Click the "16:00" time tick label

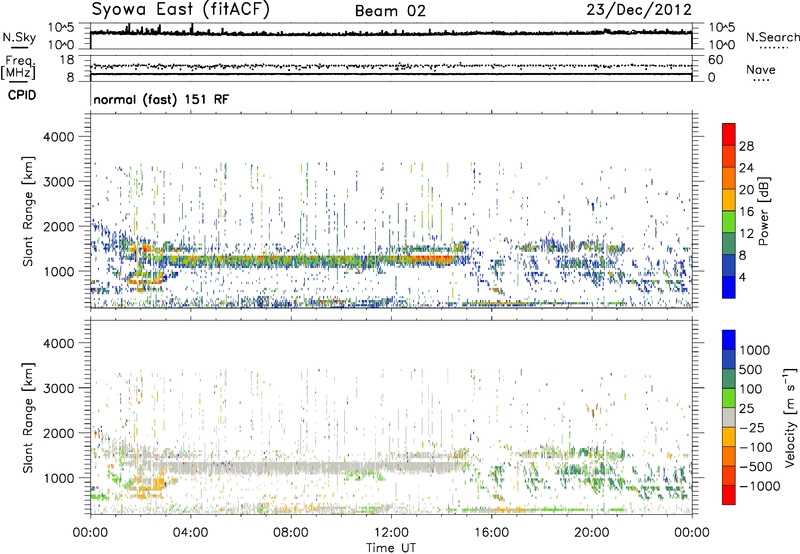pyautogui.click(x=491, y=533)
